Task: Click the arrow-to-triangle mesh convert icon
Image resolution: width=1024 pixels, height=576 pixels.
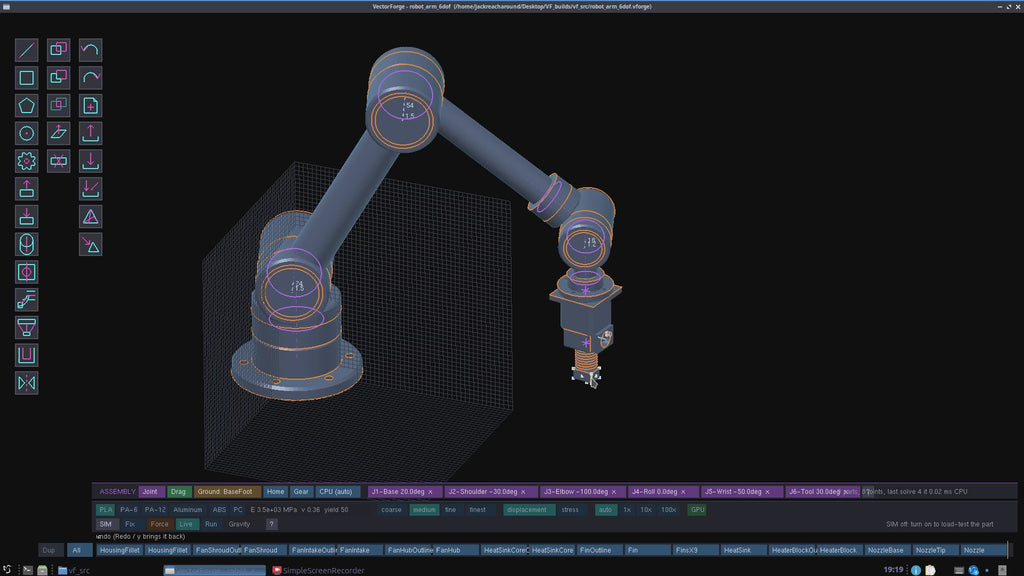Action: tap(90, 244)
